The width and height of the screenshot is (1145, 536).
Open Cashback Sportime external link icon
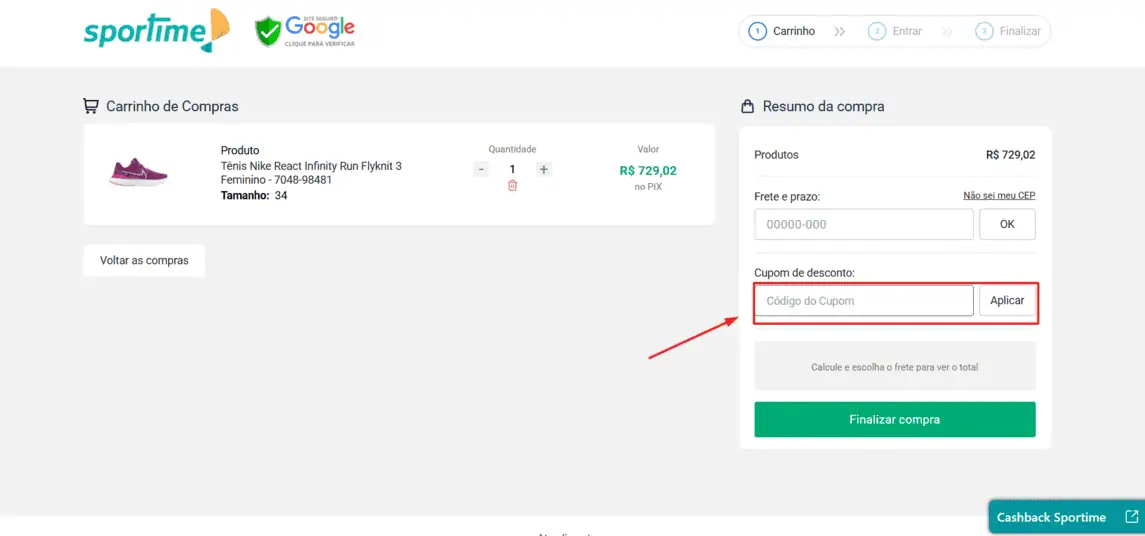click(x=1131, y=517)
